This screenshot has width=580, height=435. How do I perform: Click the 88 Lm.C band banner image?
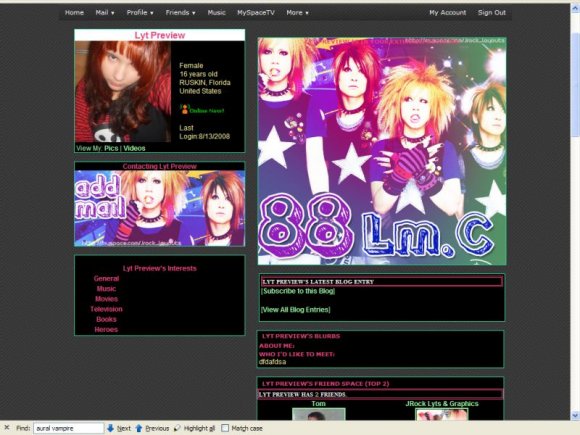pyautogui.click(x=382, y=151)
